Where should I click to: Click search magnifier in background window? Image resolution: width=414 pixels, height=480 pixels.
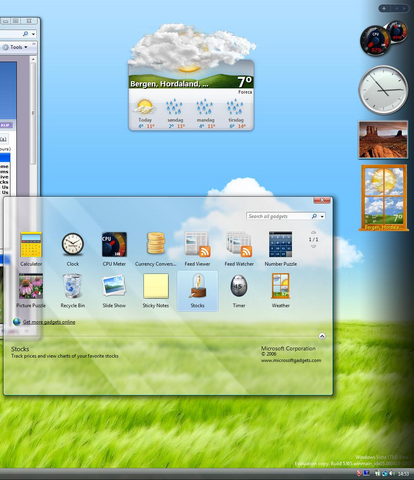coord(26,34)
